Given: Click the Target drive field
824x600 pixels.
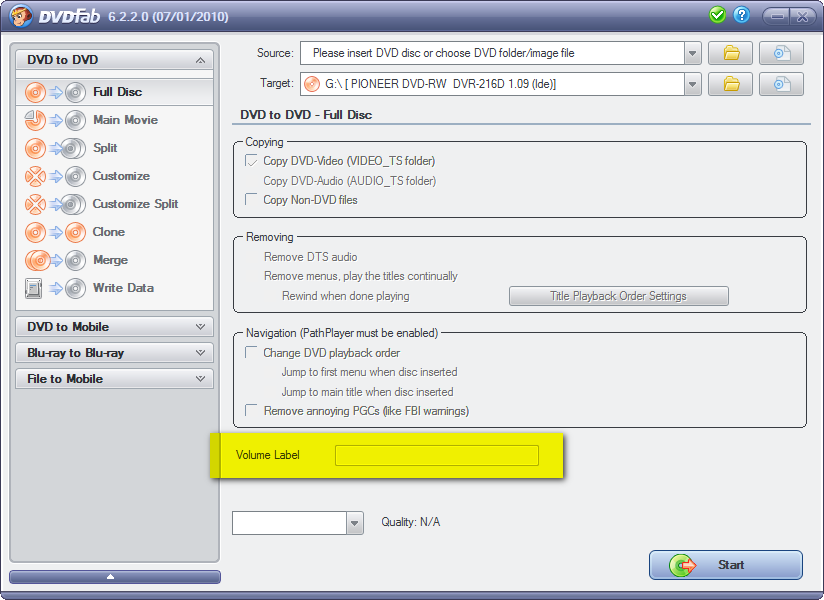Looking at the screenshot, I should click(x=492, y=84).
